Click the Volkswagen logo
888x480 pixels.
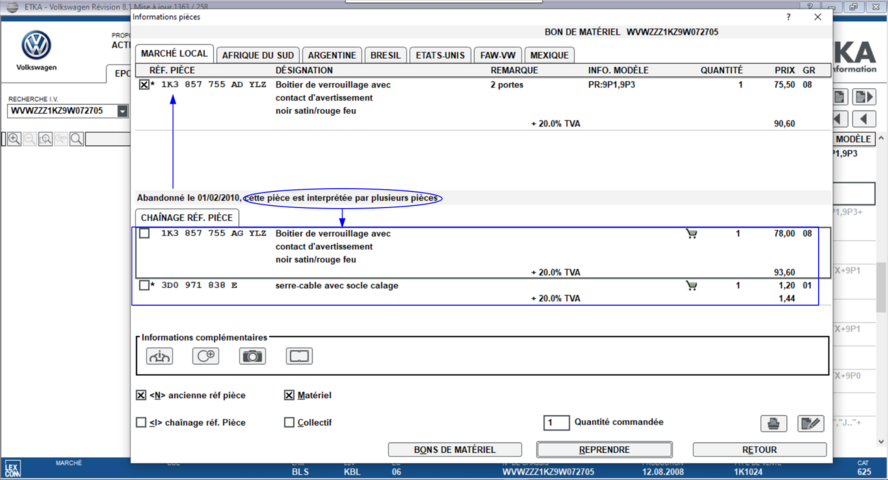coord(36,45)
